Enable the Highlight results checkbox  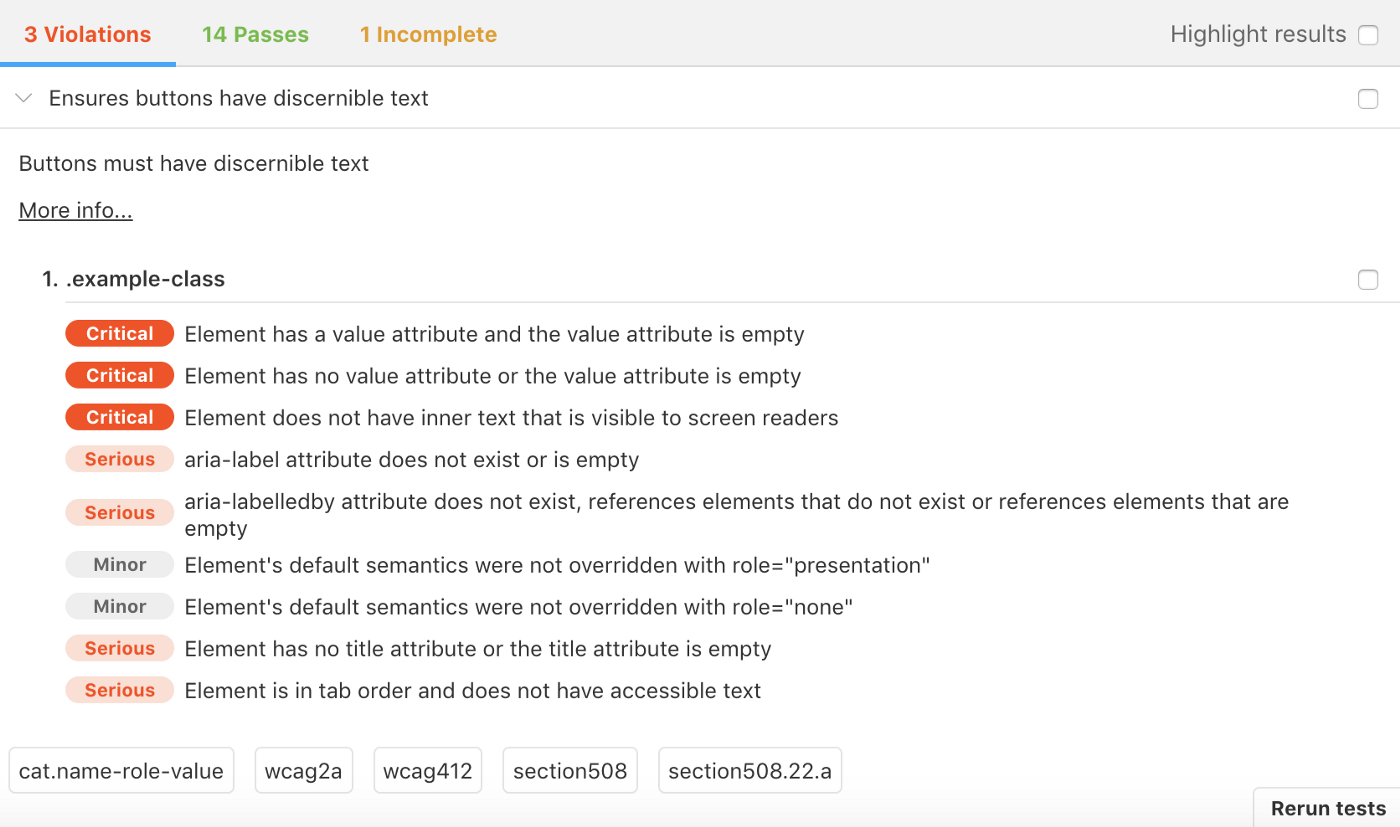click(1368, 35)
